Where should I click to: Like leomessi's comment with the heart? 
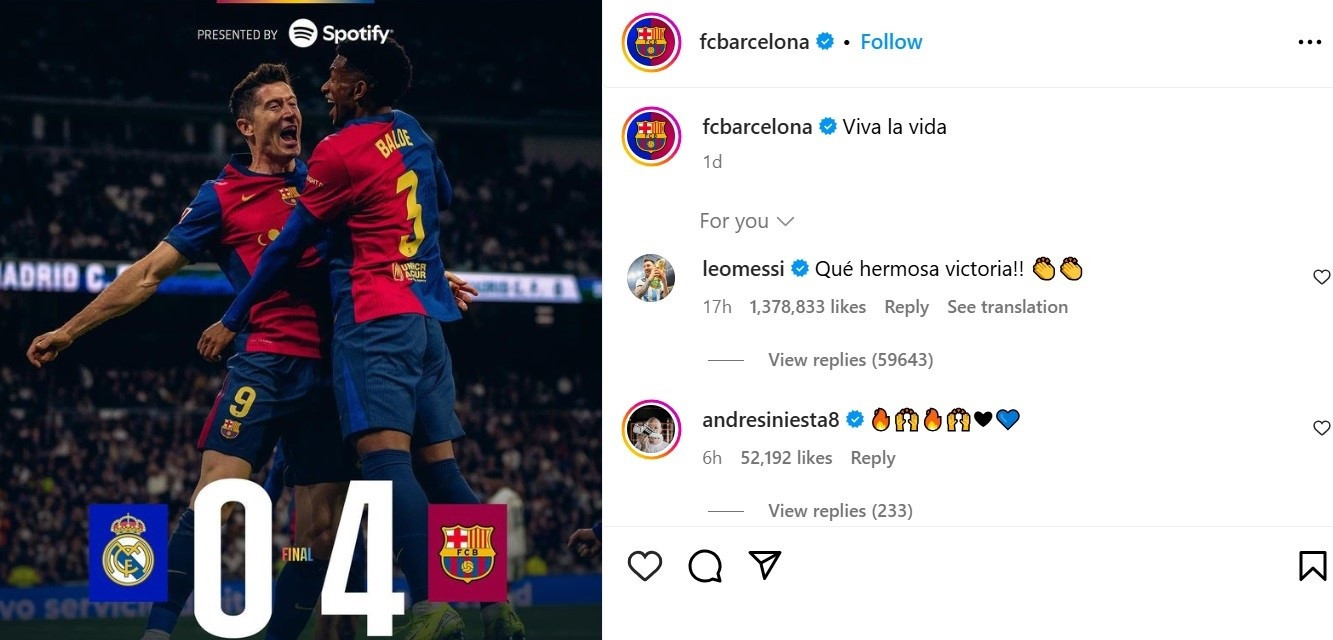coord(1321,277)
